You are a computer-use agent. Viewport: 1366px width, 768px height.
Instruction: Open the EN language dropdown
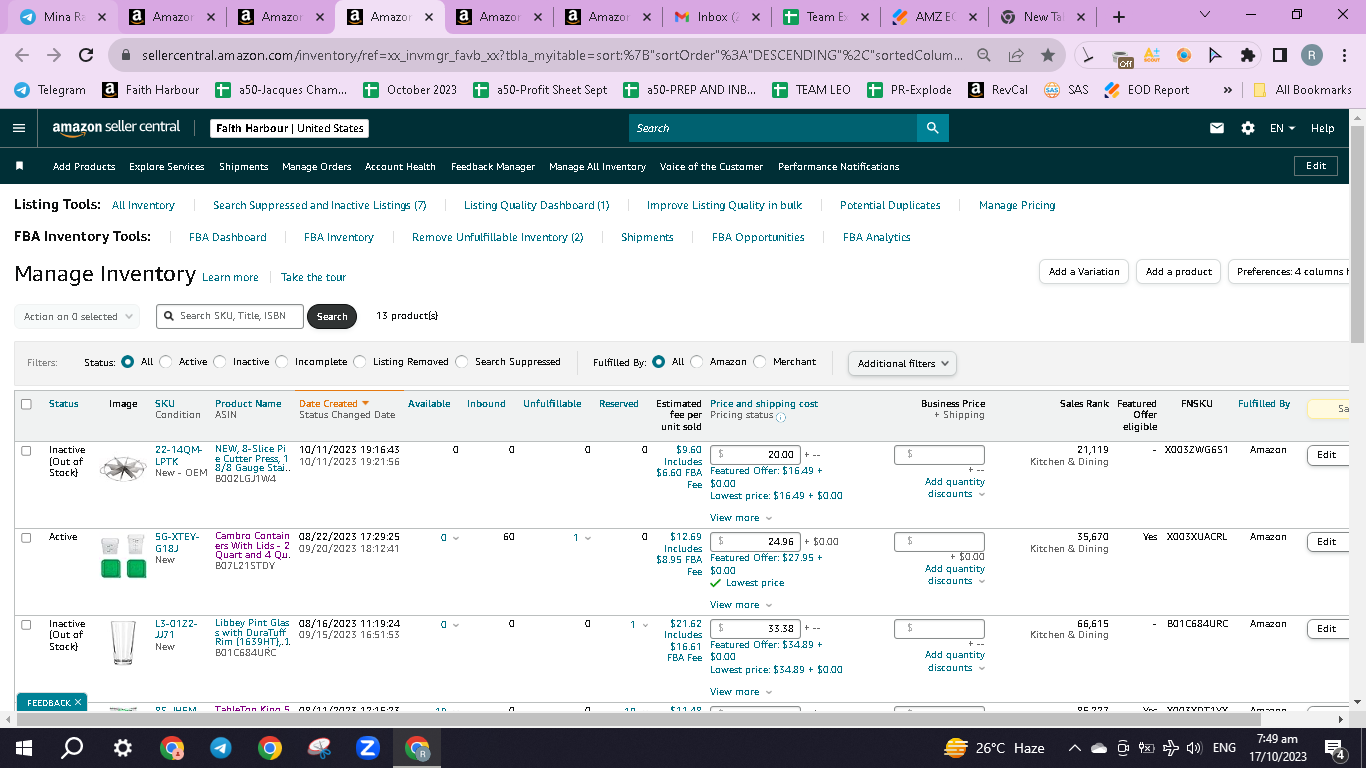click(1282, 128)
